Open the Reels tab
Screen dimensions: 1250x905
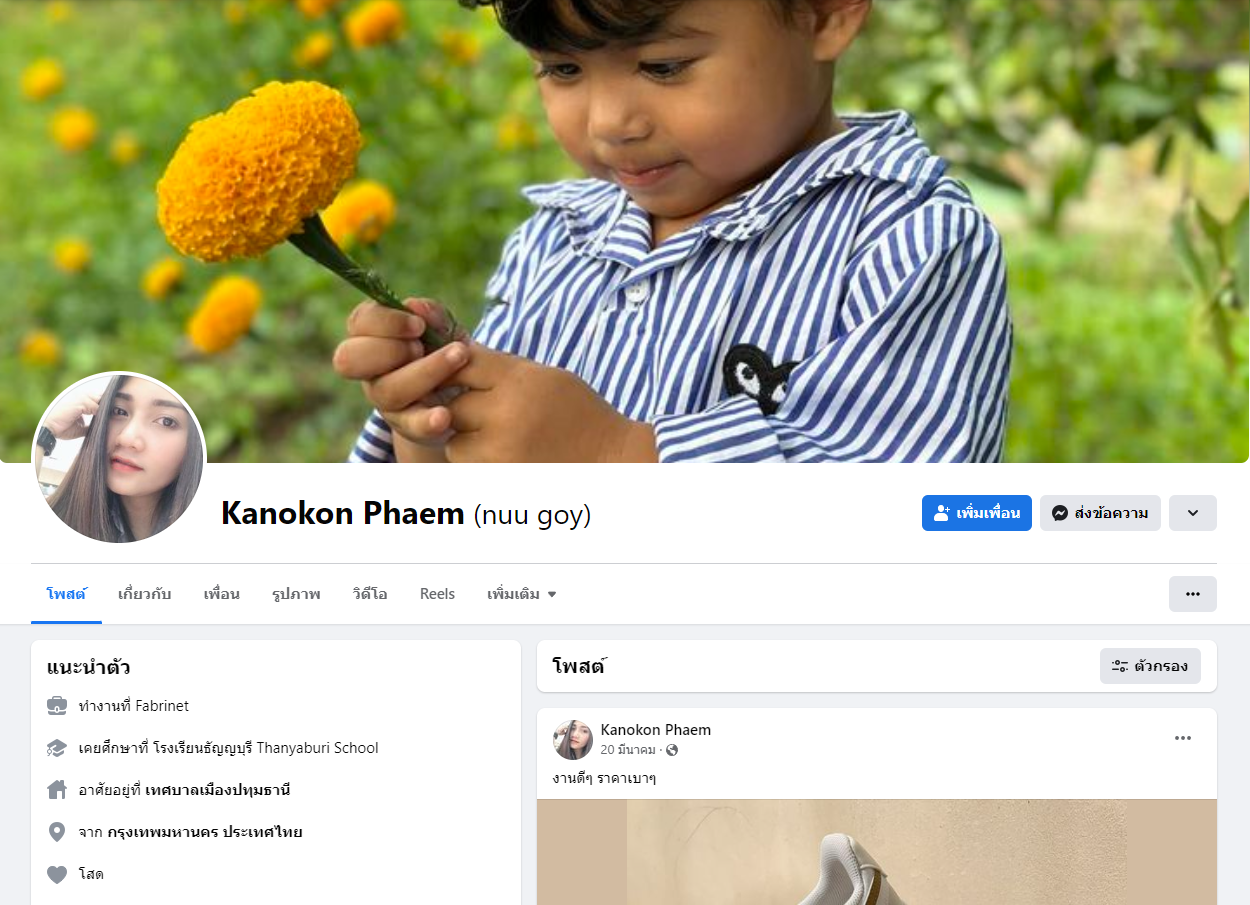point(437,594)
